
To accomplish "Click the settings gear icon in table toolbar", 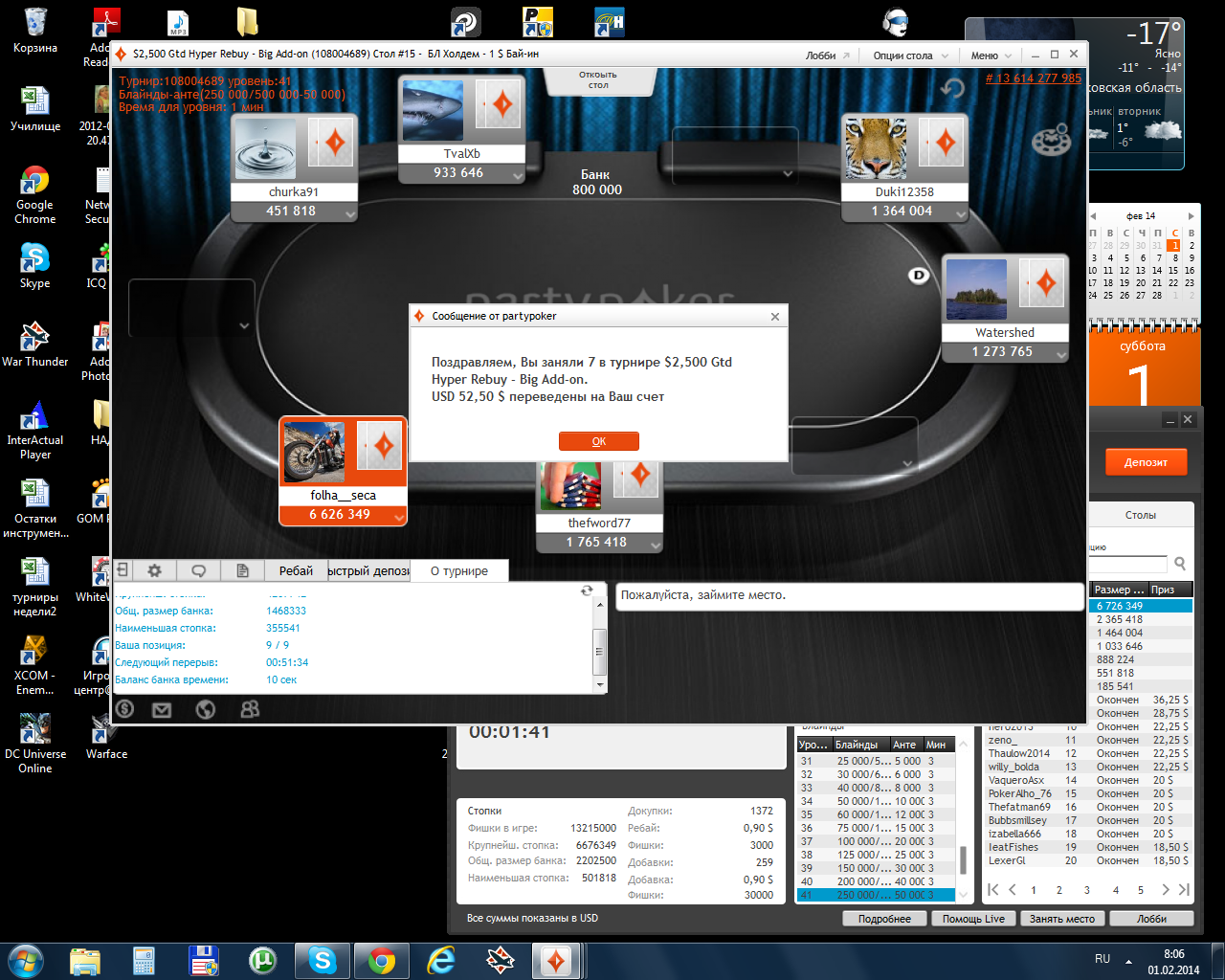I will coord(154,570).
